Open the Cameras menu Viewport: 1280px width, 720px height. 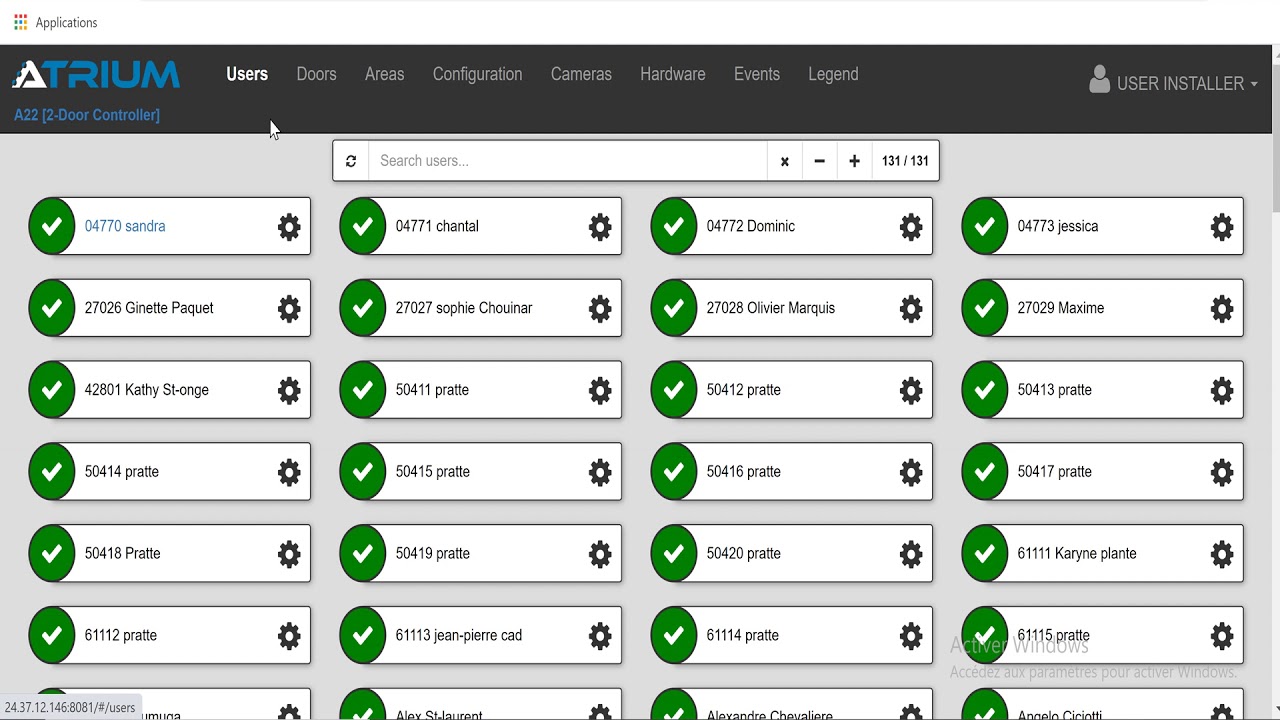581,74
